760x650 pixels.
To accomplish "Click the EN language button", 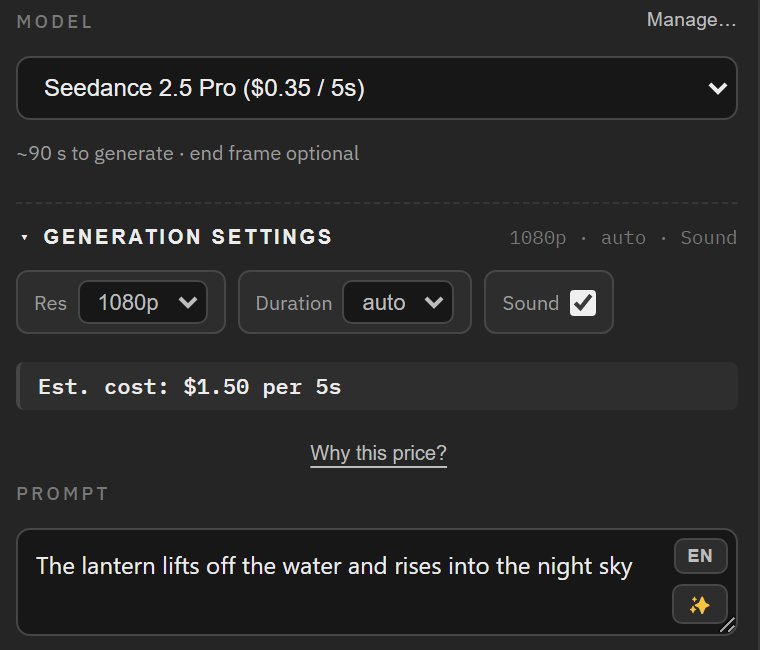I will [700, 555].
